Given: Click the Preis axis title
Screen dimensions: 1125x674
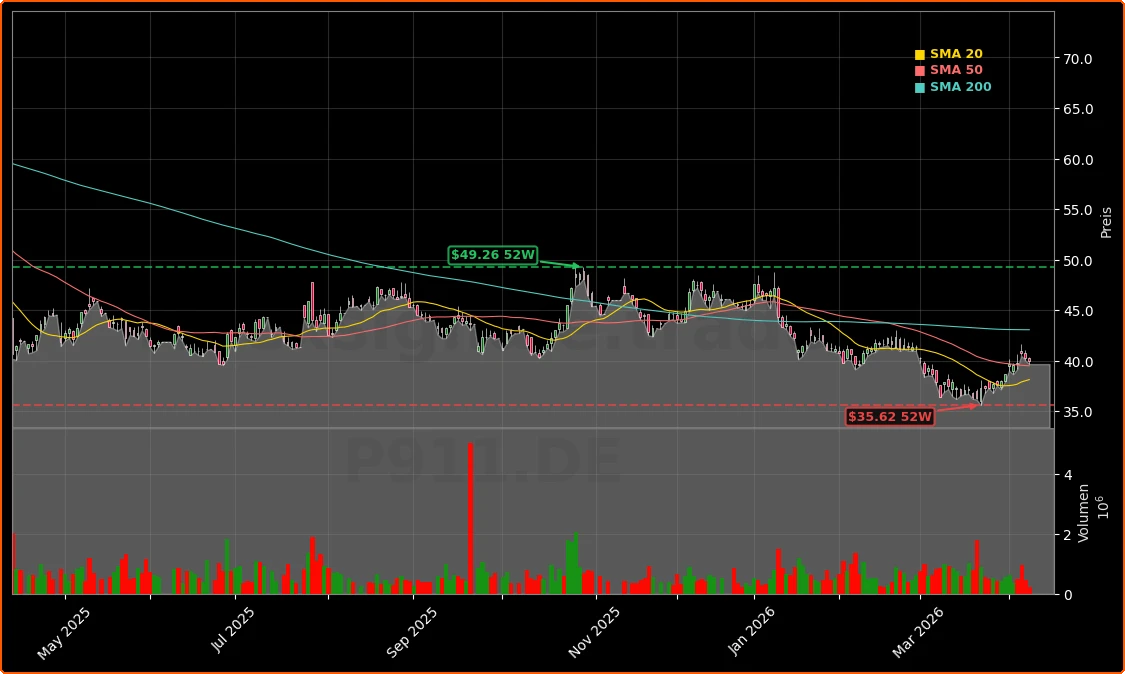Looking at the screenshot, I should [1106, 222].
